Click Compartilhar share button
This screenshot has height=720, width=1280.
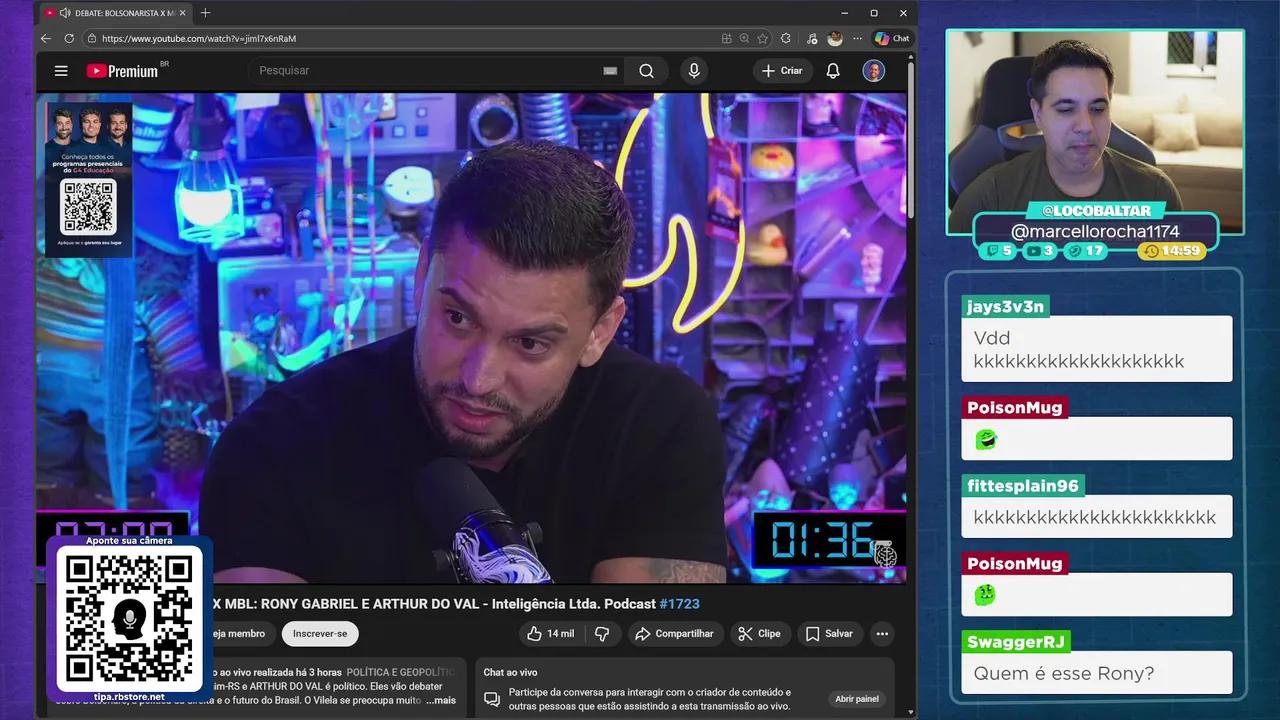click(675, 634)
